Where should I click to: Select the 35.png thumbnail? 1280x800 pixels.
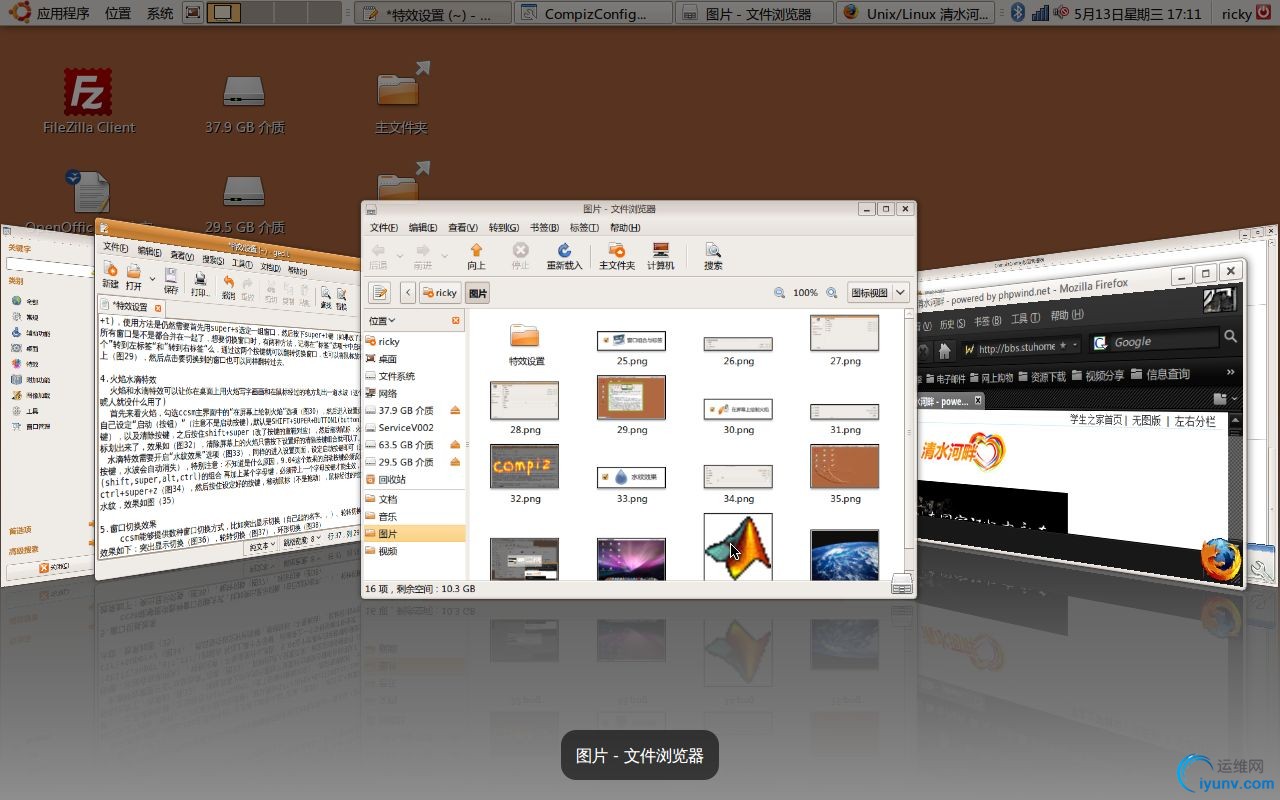click(845, 466)
